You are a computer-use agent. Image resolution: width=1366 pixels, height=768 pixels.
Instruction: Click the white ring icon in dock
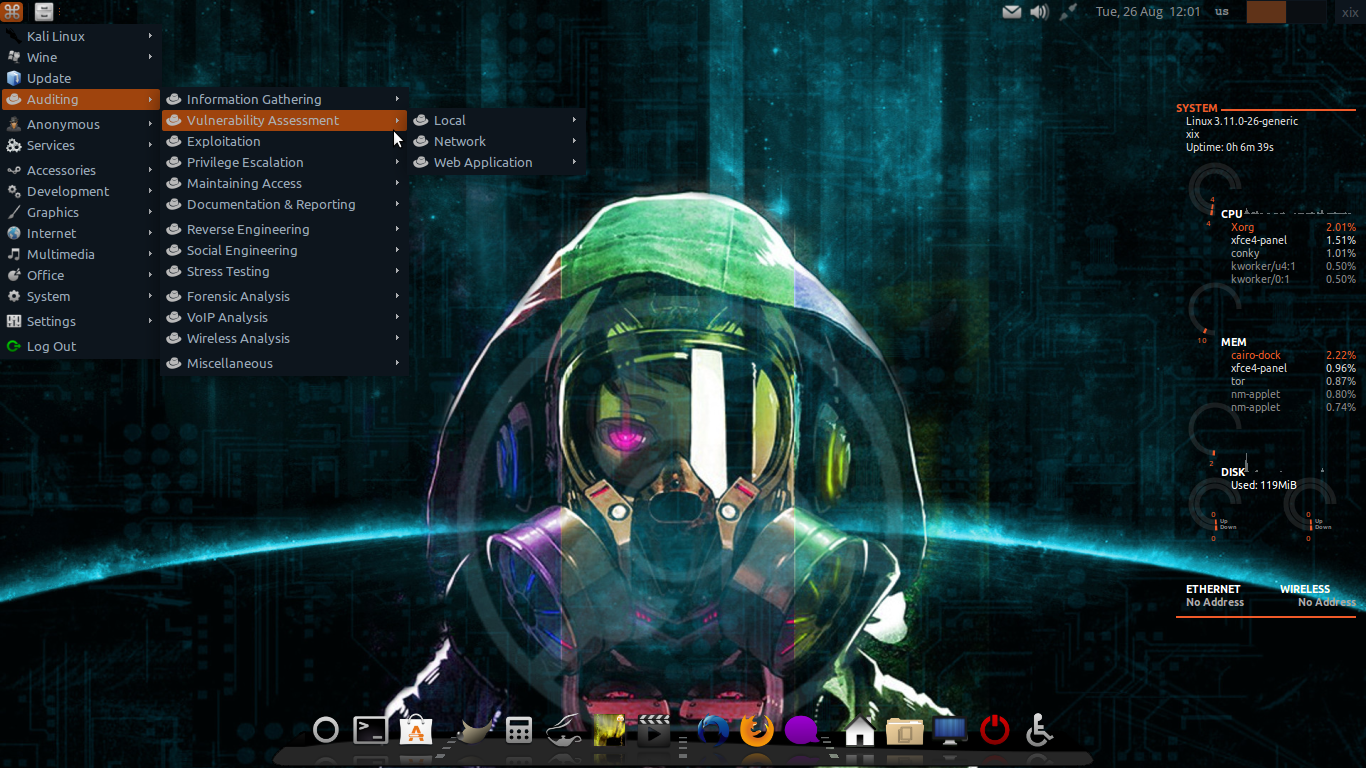(326, 730)
